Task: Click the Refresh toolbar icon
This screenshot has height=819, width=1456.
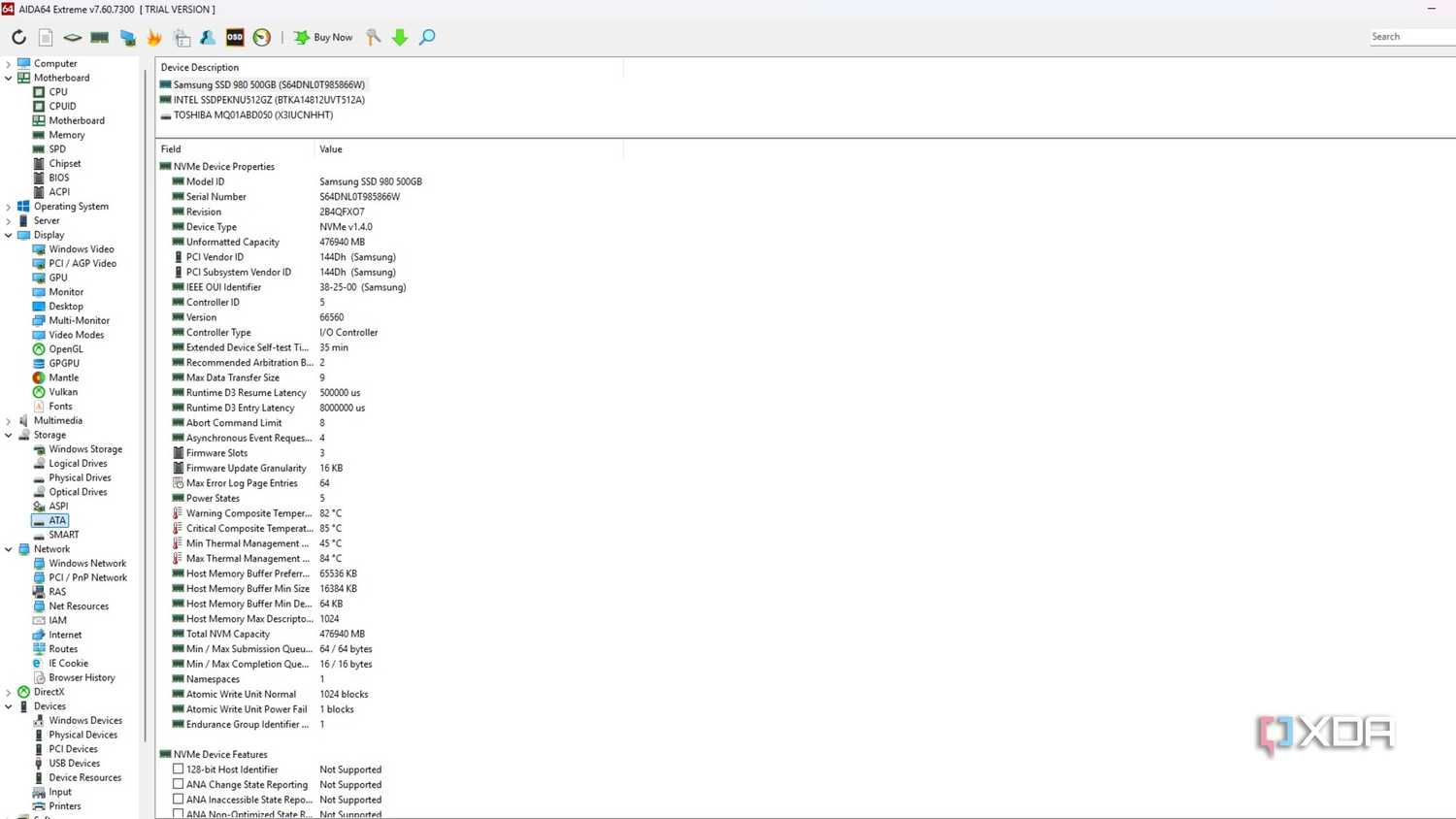Action: point(18,37)
